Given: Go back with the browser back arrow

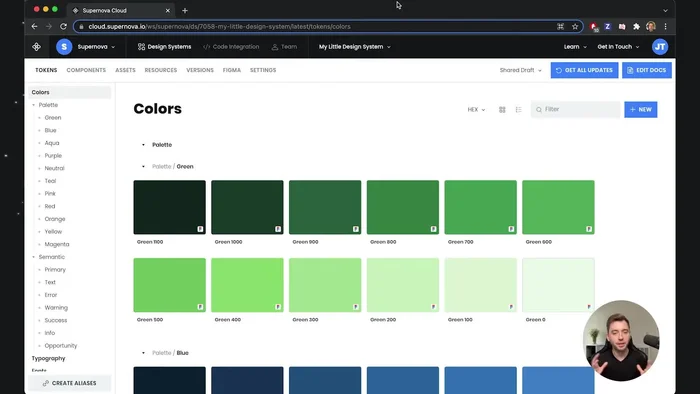Looking at the screenshot, I should (x=34, y=26).
